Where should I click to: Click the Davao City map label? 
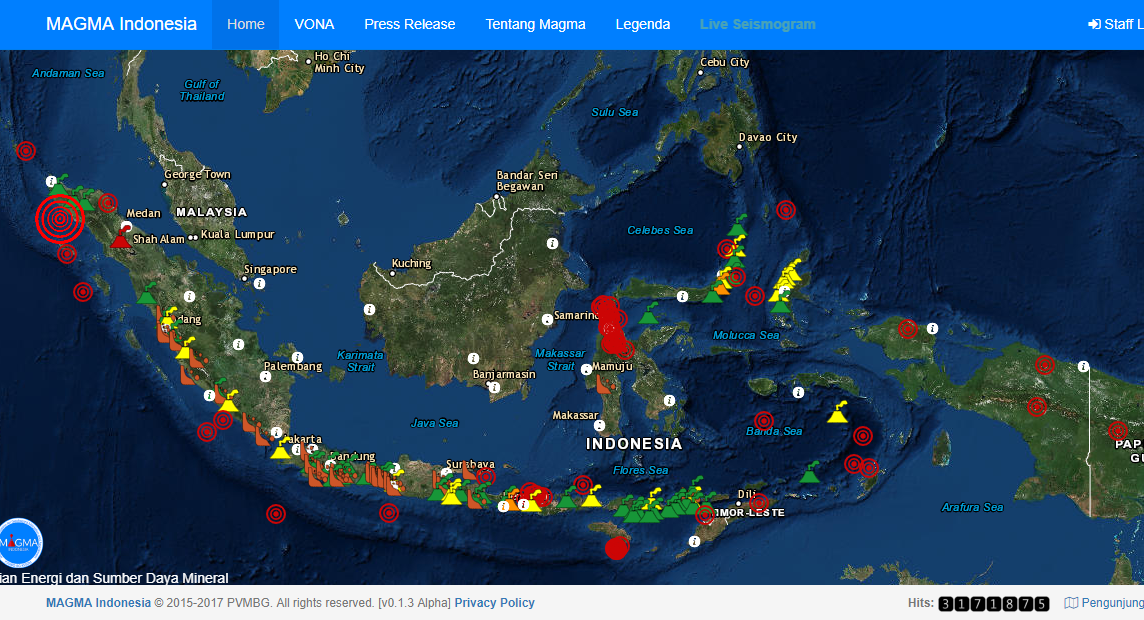[768, 137]
